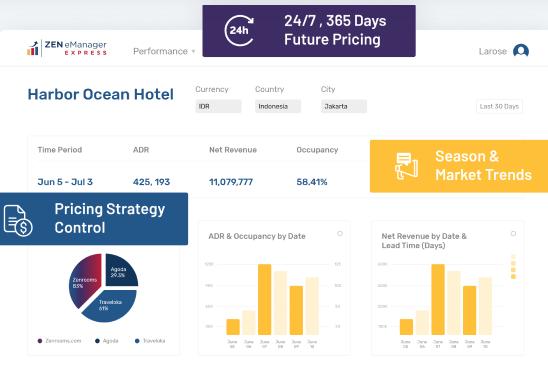The image size is (548, 365).
Task: Click the Pricing Strategy document dollar icon
Action: pyautogui.click(x=18, y=221)
